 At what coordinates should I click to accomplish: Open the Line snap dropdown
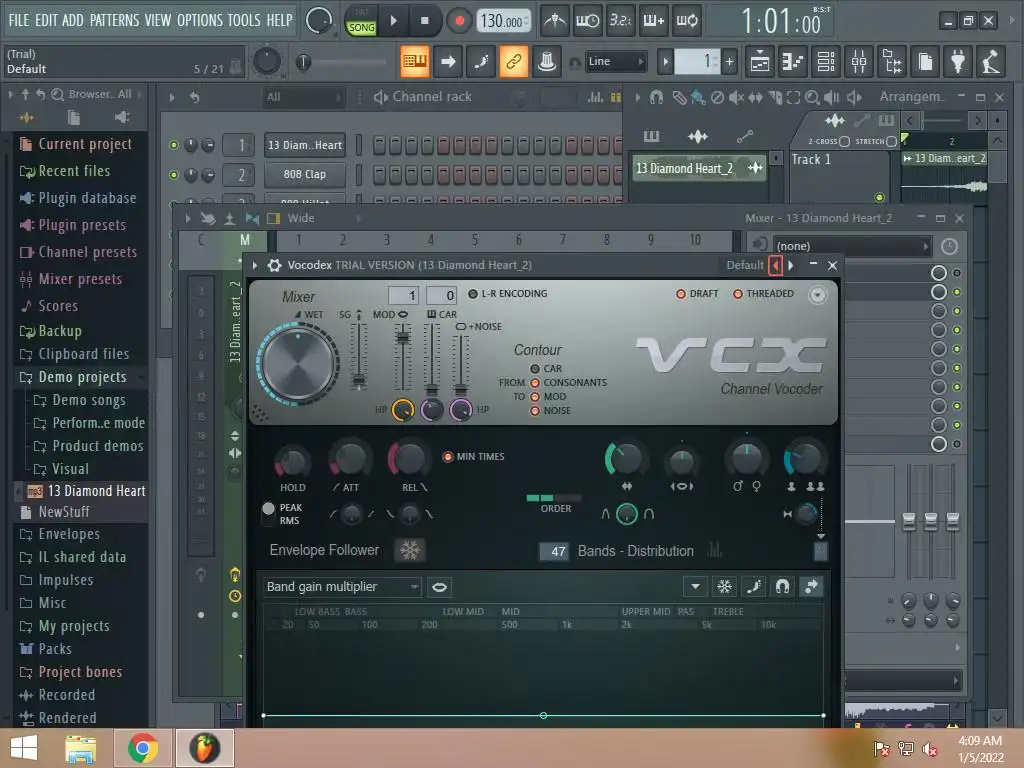pos(615,61)
